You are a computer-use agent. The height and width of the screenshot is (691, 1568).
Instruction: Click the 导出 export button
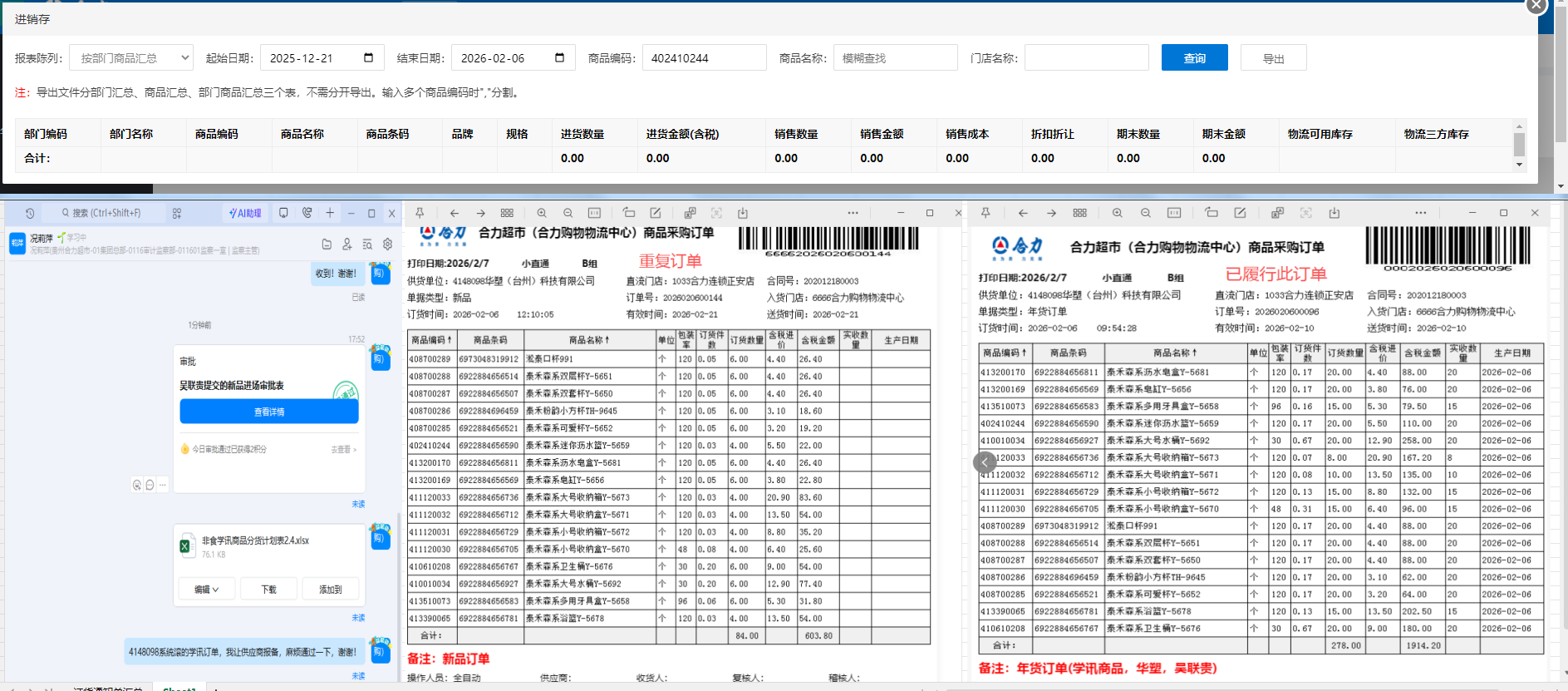[x=1273, y=58]
